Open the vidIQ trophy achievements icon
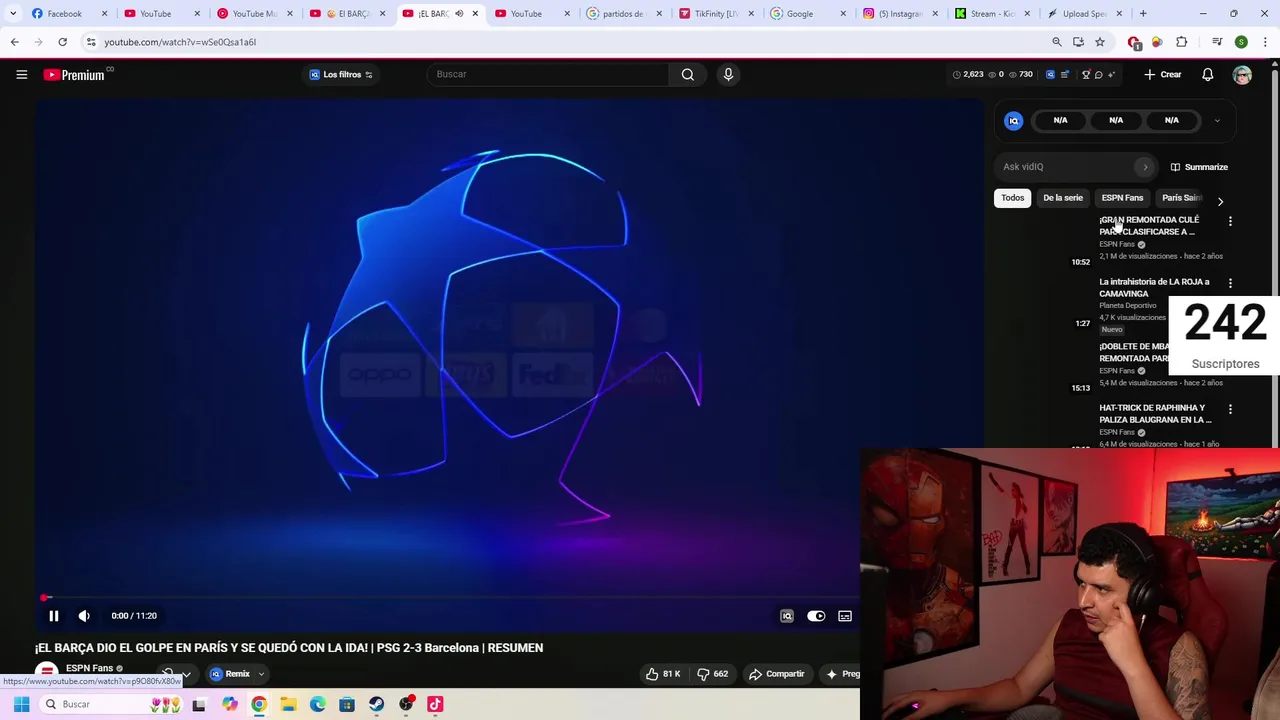 coord(1086,74)
